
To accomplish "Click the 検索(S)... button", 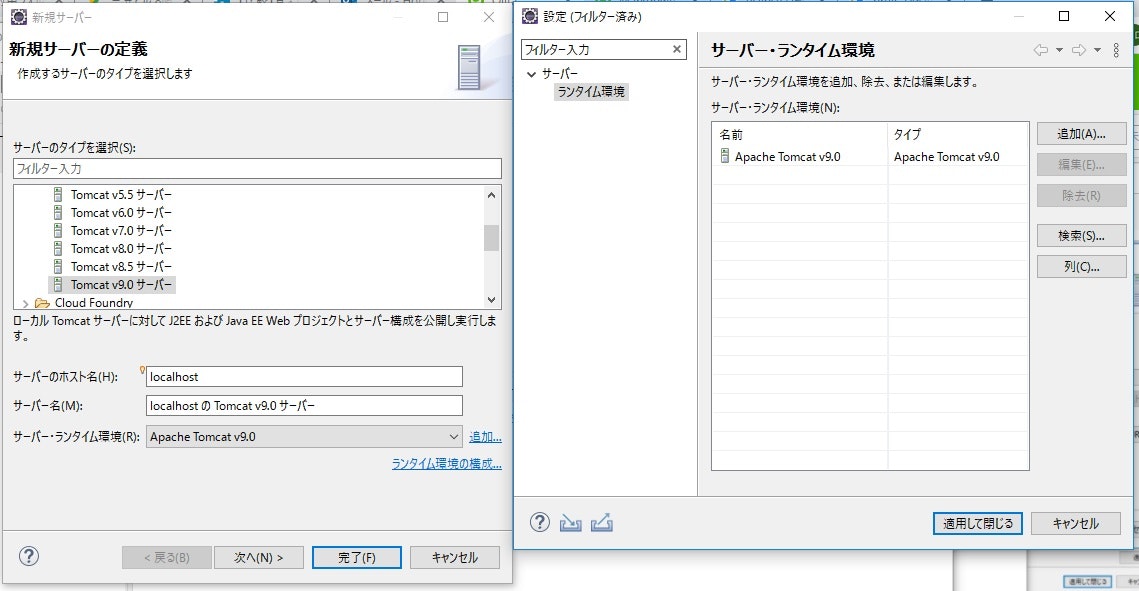I will pyautogui.click(x=1082, y=235).
